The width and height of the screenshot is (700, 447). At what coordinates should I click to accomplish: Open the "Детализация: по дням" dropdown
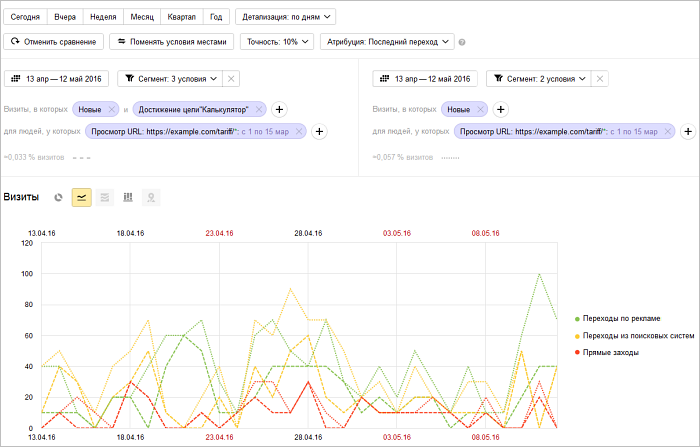[x=285, y=17]
